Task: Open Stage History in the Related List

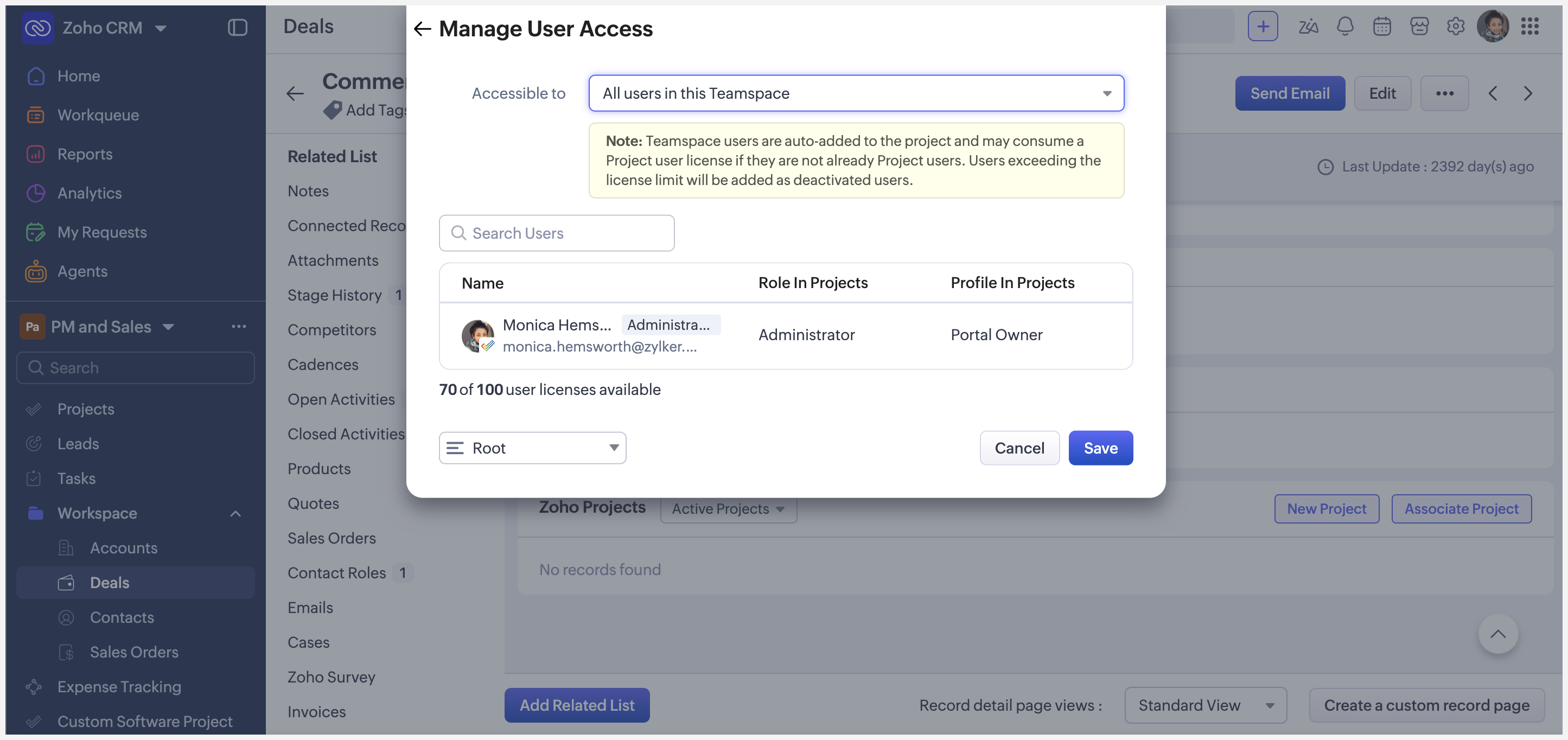Action: [x=335, y=295]
